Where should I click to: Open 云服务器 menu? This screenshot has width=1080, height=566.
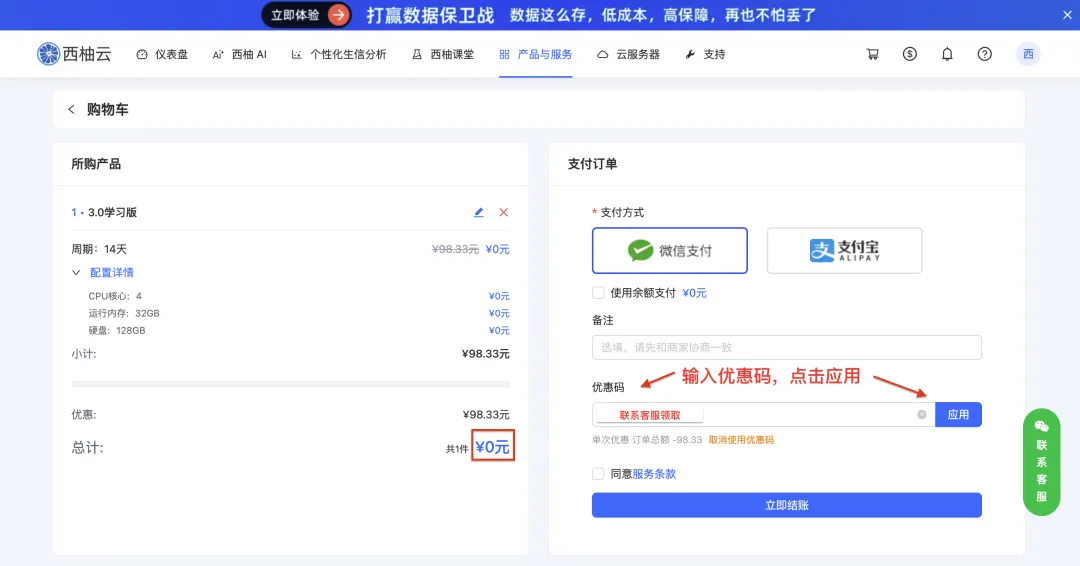click(x=628, y=54)
